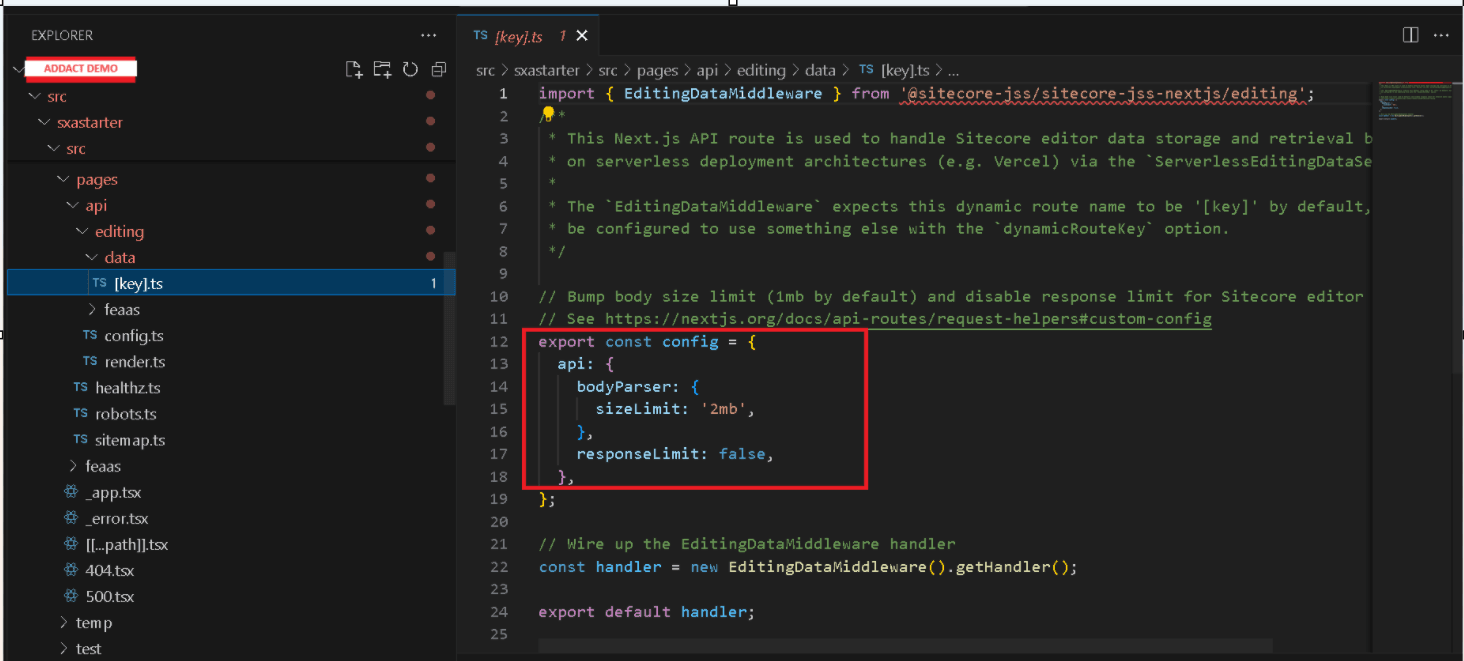Click the React icon beside _app.tsx
1464x661 pixels.
71,493
